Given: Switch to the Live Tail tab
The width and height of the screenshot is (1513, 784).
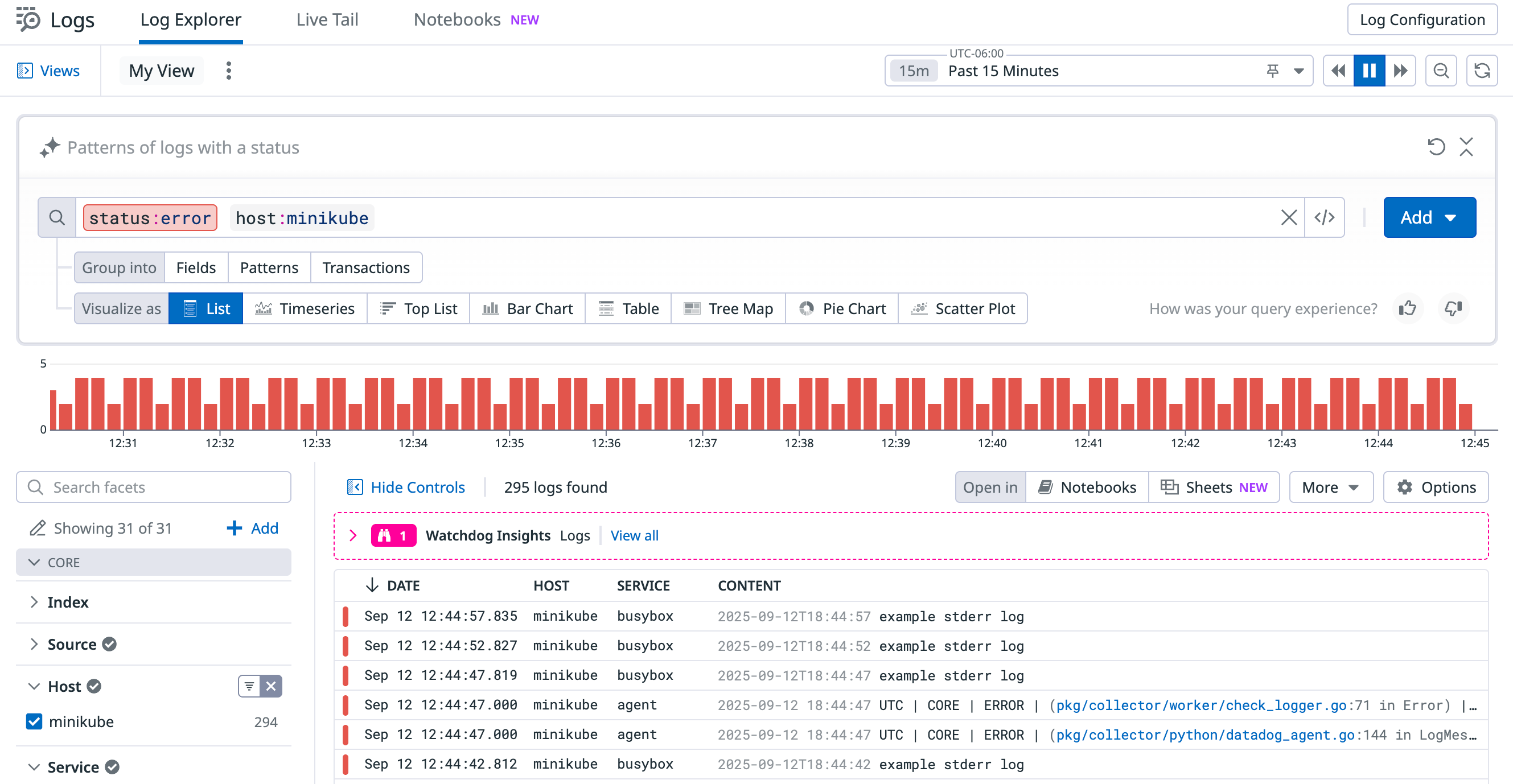Looking at the screenshot, I should tap(327, 20).
